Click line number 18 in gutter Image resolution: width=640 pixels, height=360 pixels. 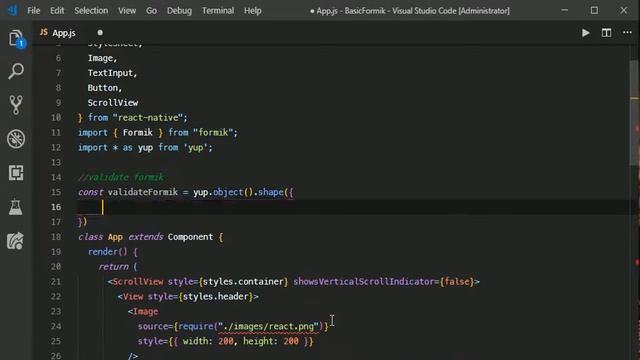coord(56,237)
